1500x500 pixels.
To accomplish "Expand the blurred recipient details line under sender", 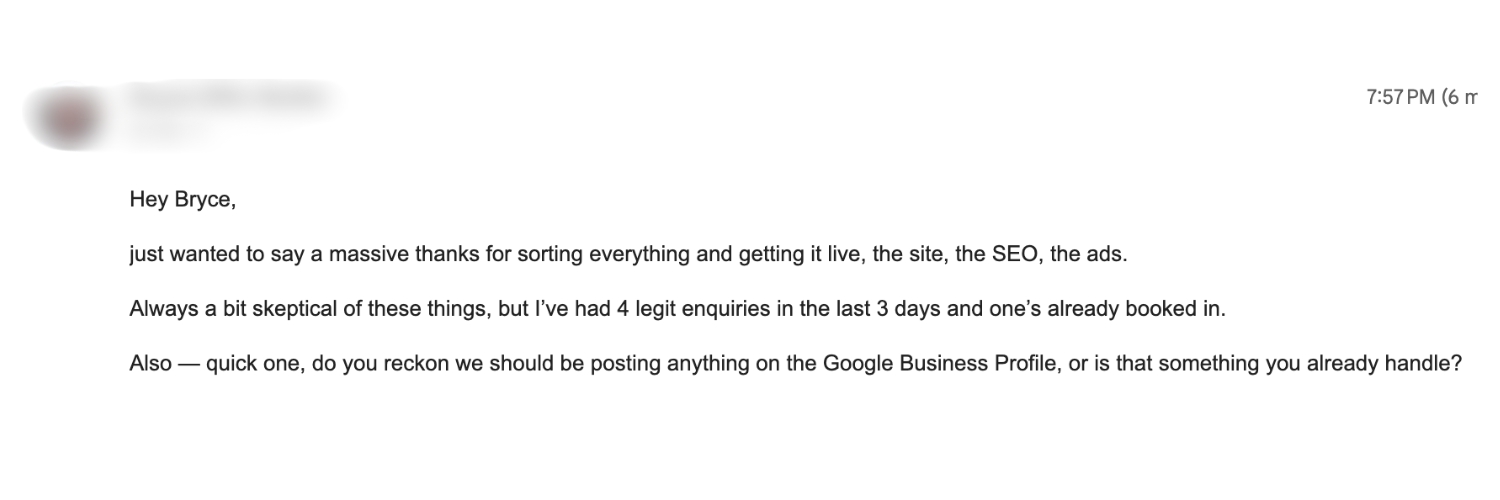I will coord(170,127).
